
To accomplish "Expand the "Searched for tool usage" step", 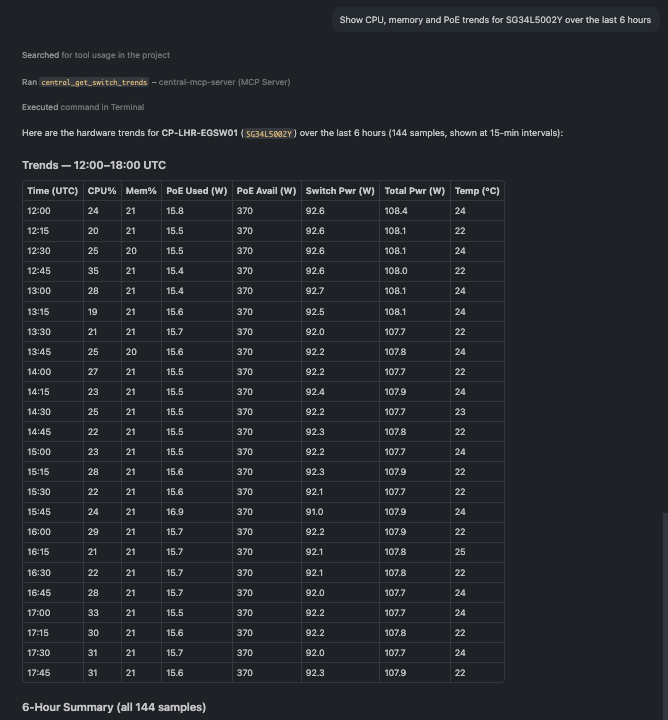I will pyautogui.click(x=96, y=55).
